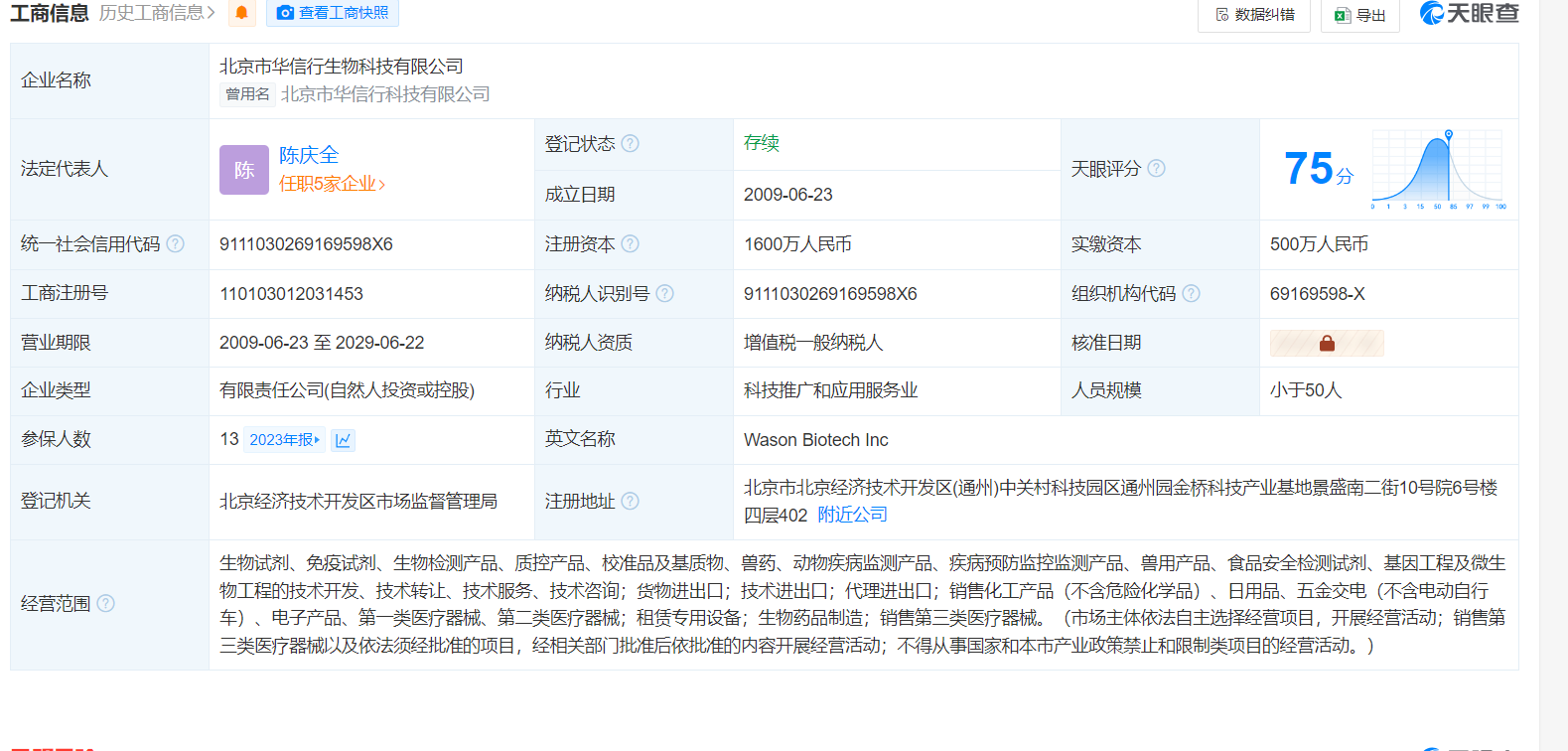Click the 曾用名 former-name tag

click(x=247, y=94)
